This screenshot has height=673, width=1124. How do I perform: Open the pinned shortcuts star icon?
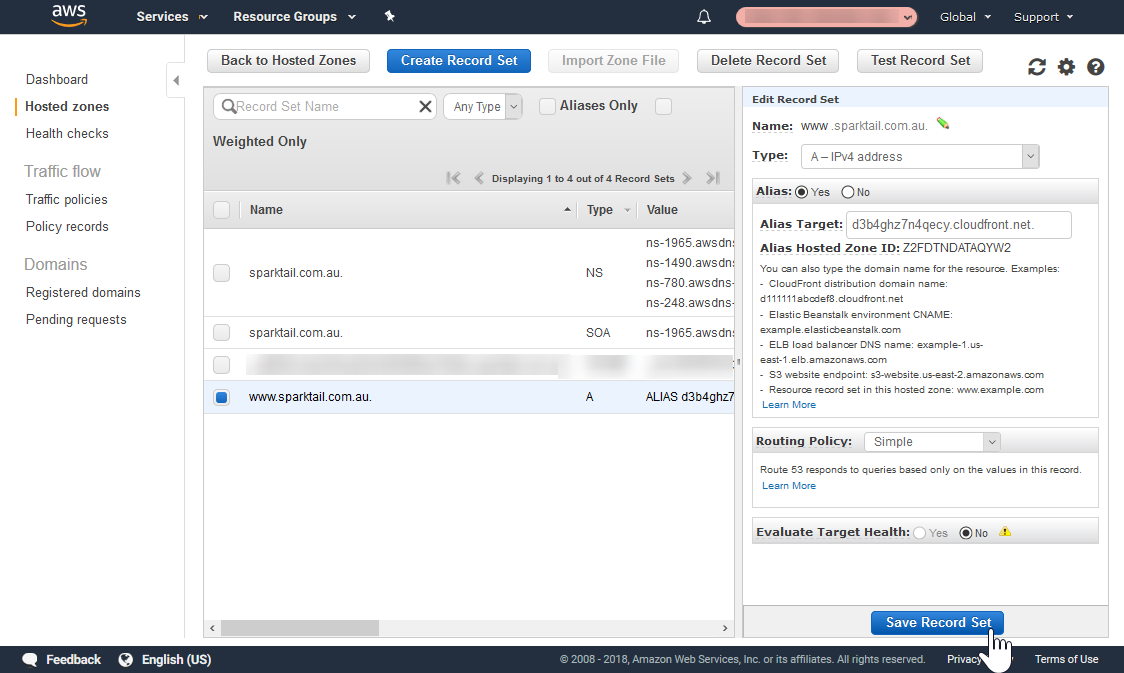[389, 16]
